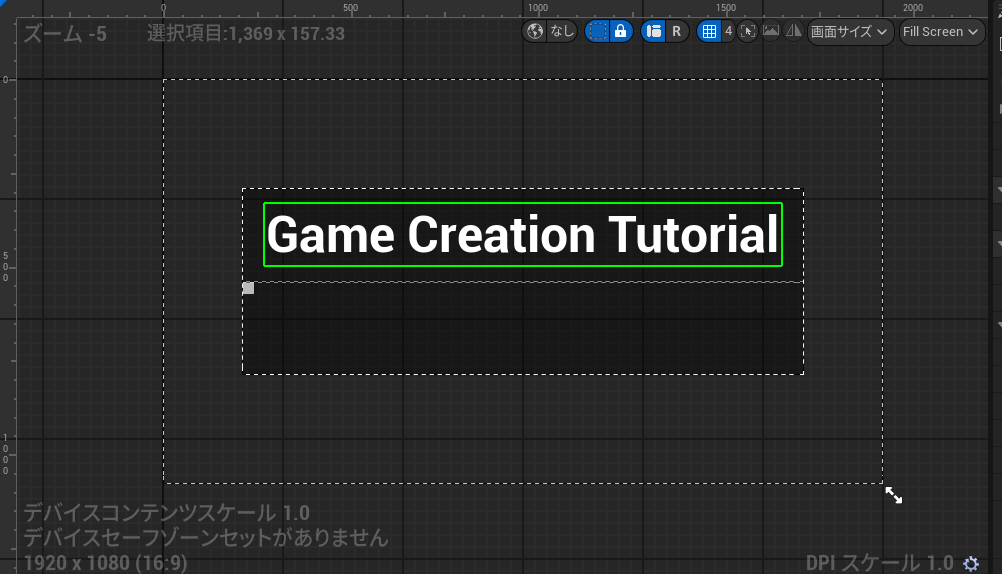Toggle grid snapping icon
The image size is (1002, 574).
click(709, 31)
